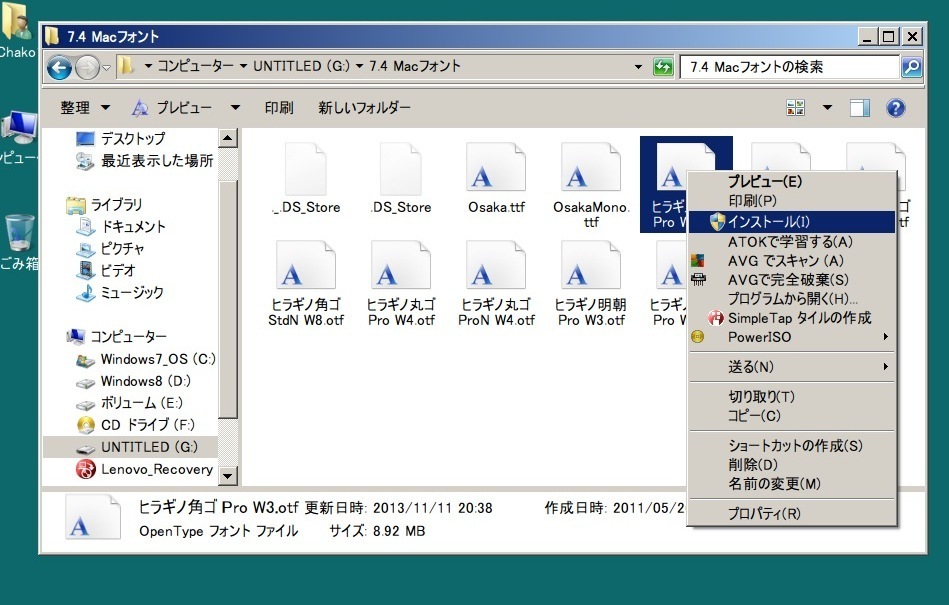Select プロパティ(R) in the context menu
Viewport: 949px width, 605px height.
[x=763, y=514]
